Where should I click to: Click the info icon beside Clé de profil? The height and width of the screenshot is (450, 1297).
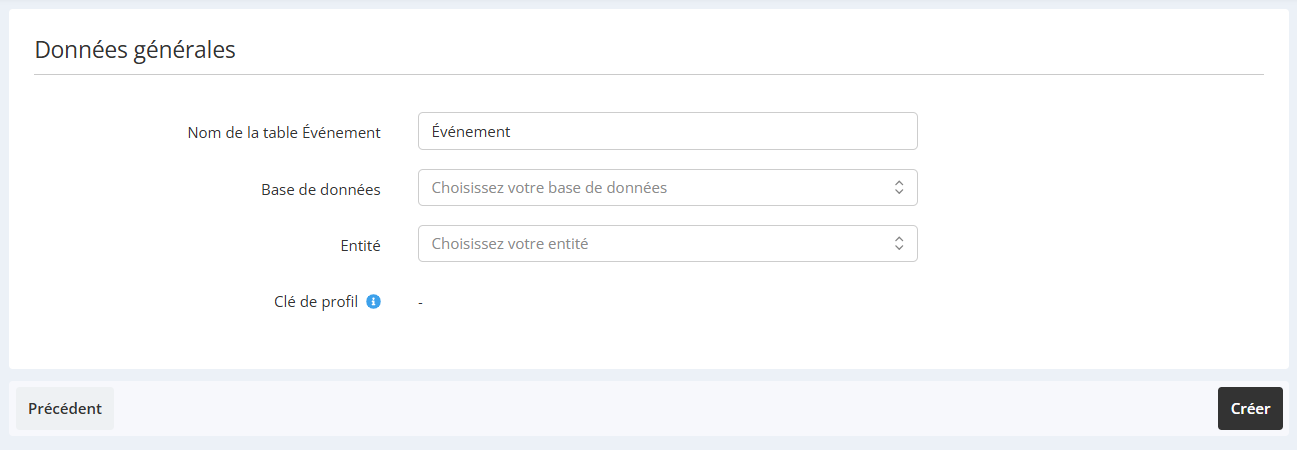(373, 301)
